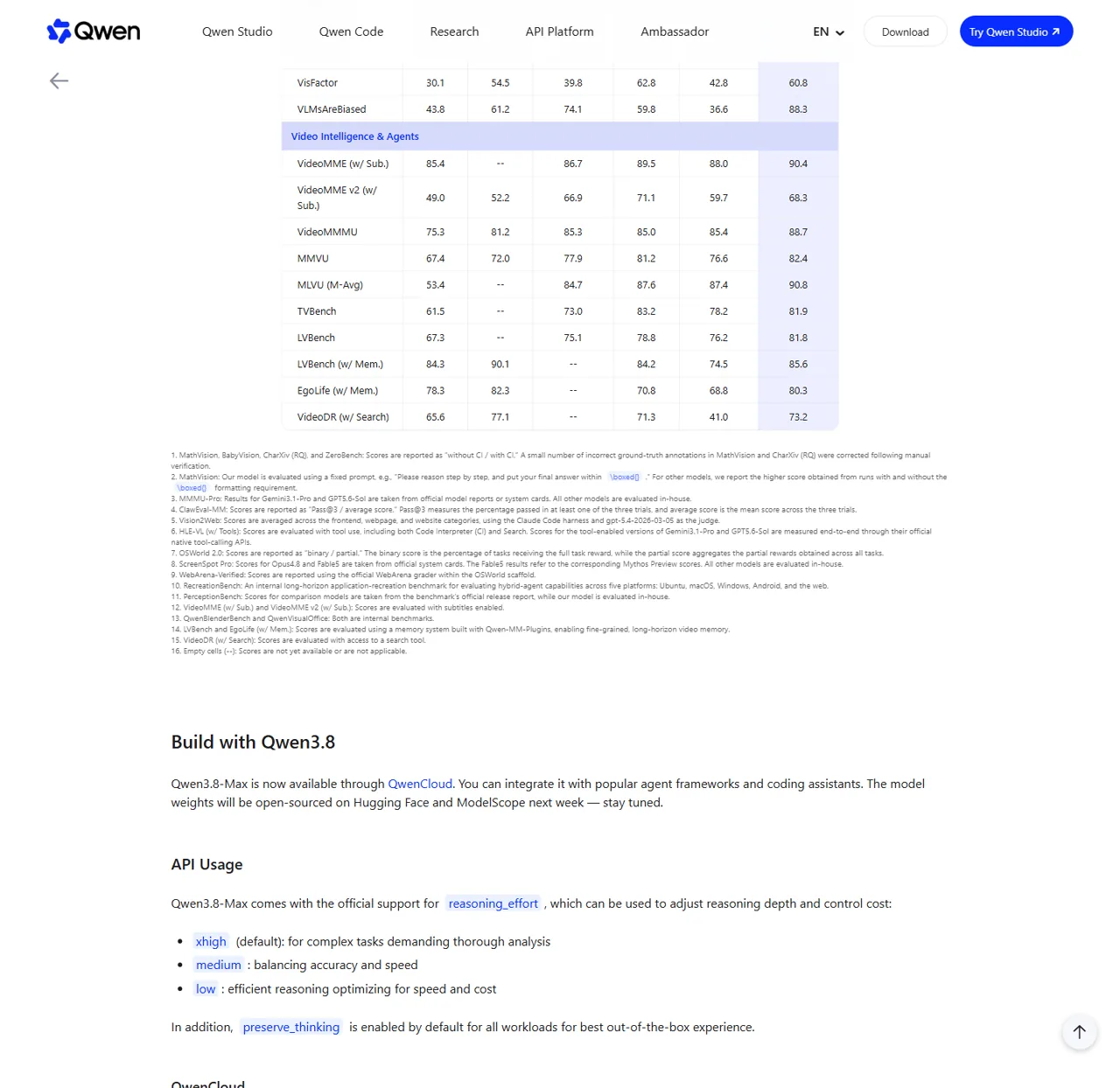Screen dimensions: 1120x1088
Task: Select the VLMsAreBiased row label
Action: coord(332,109)
